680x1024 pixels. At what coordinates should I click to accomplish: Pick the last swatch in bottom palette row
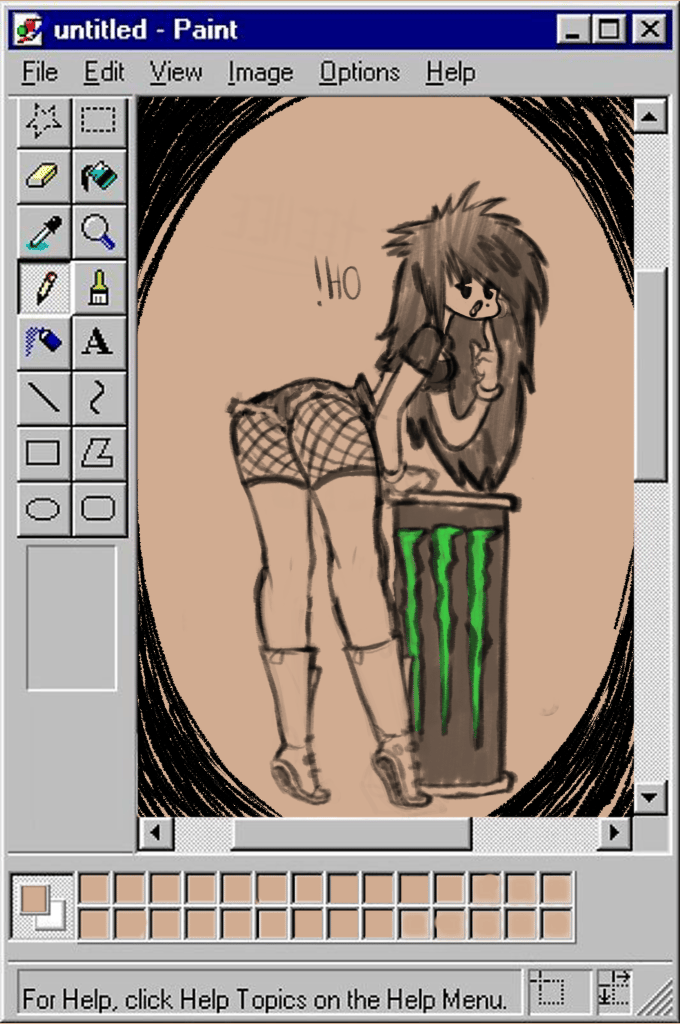click(x=557, y=923)
